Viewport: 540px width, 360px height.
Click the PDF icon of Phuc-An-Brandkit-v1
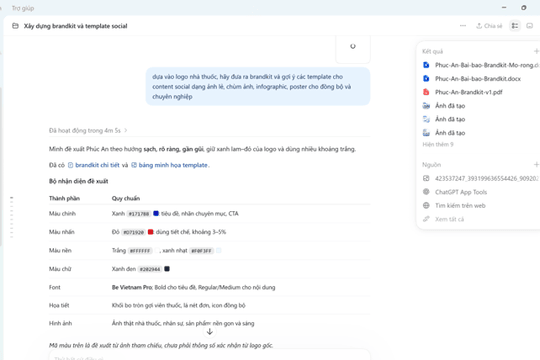click(426, 92)
